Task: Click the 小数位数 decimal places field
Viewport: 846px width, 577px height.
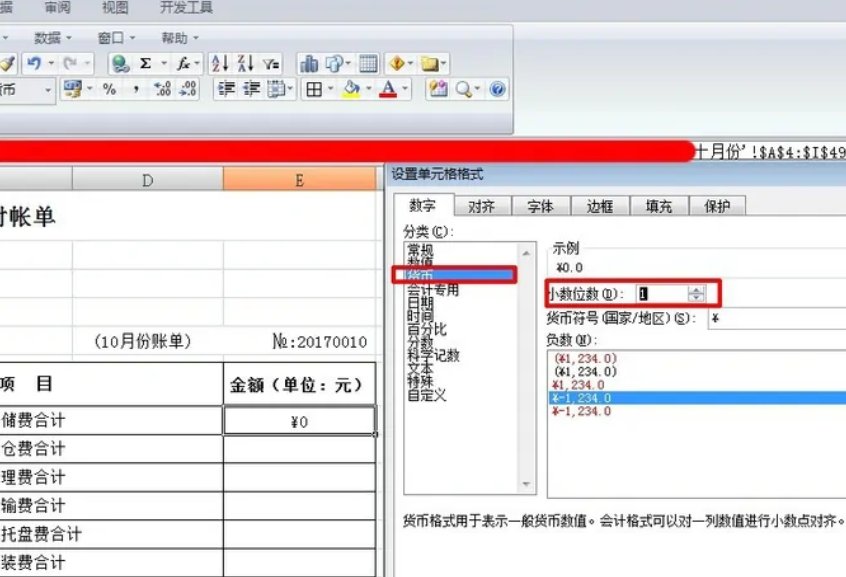Action: pyautogui.click(x=663, y=294)
